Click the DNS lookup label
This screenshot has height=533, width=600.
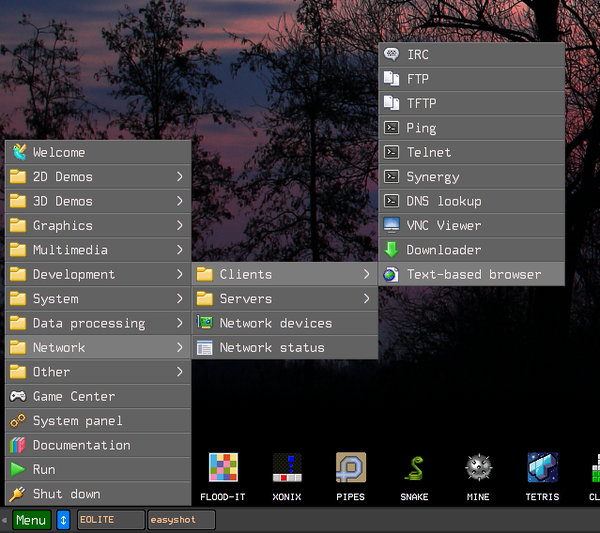coord(444,201)
